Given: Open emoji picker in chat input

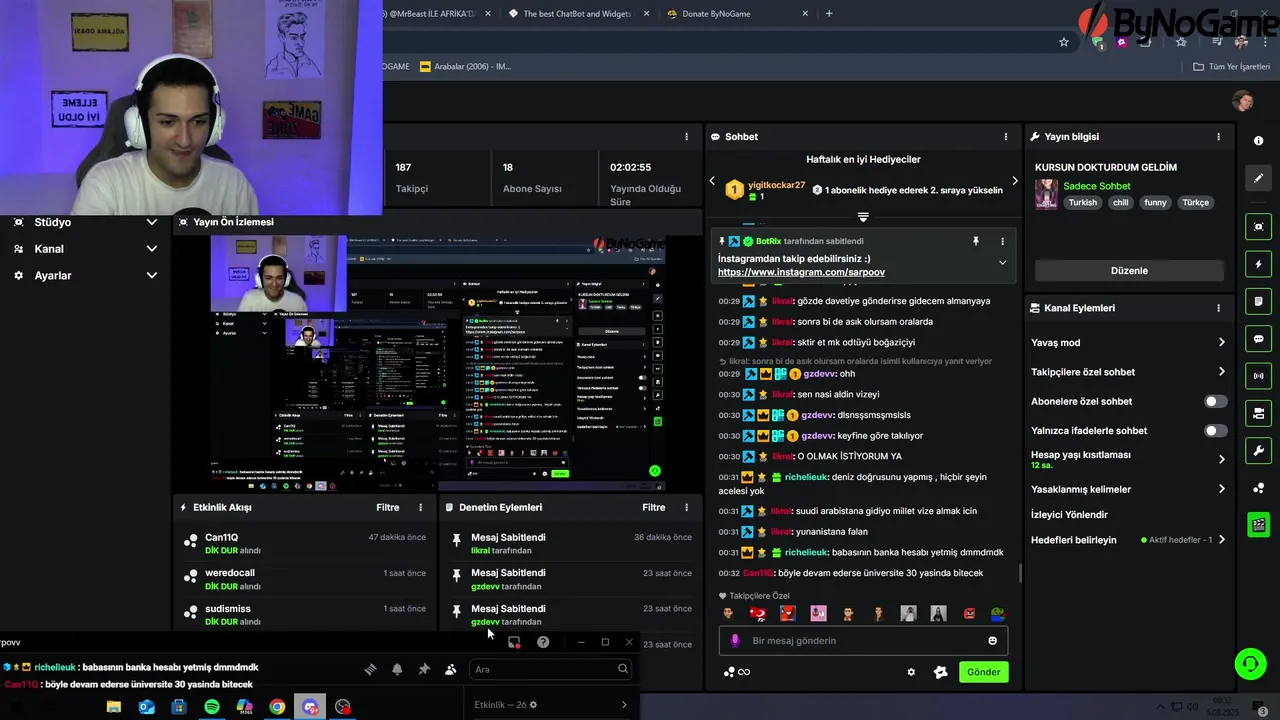Looking at the screenshot, I should 993,641.
